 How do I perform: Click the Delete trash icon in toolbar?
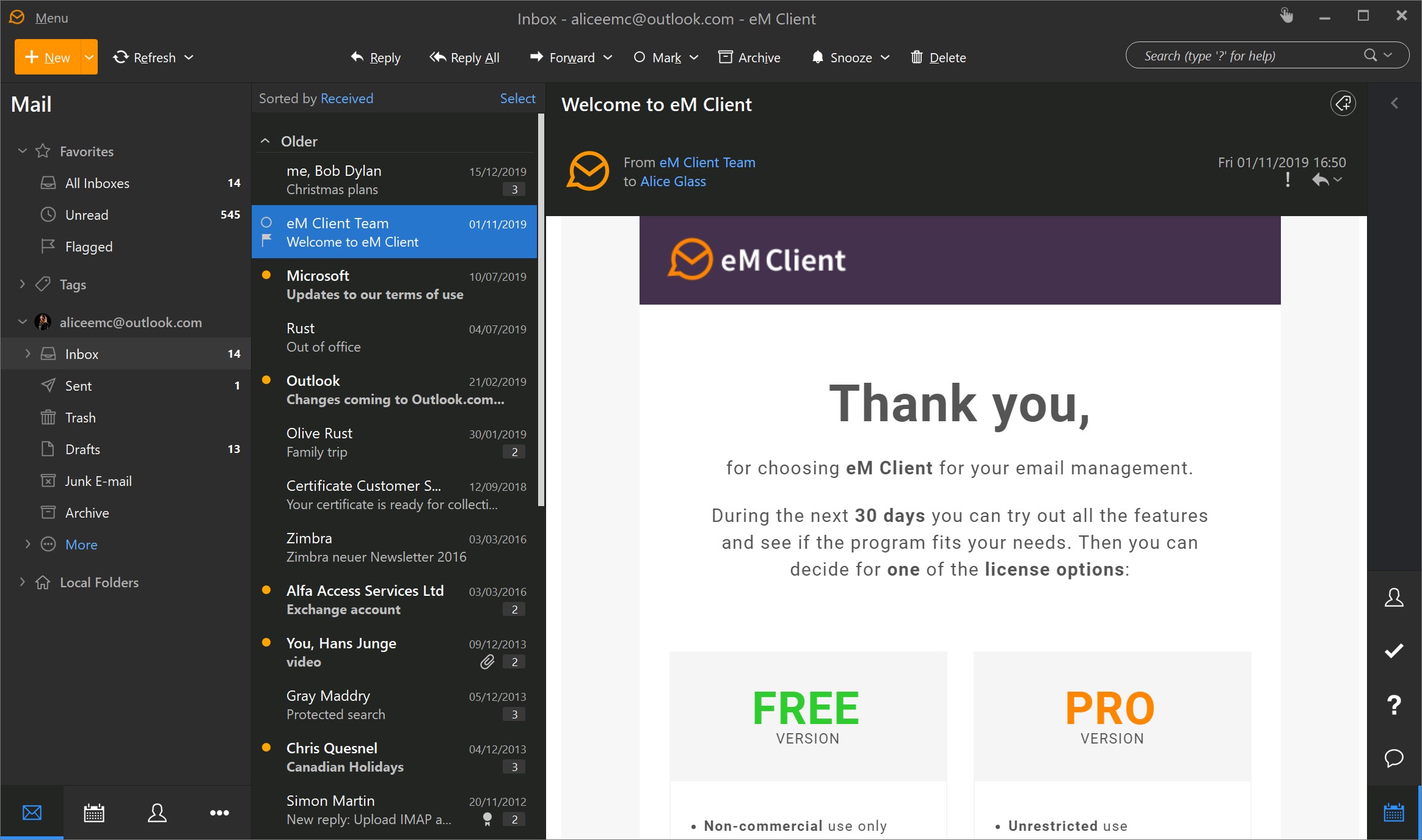tap(916, 57)
